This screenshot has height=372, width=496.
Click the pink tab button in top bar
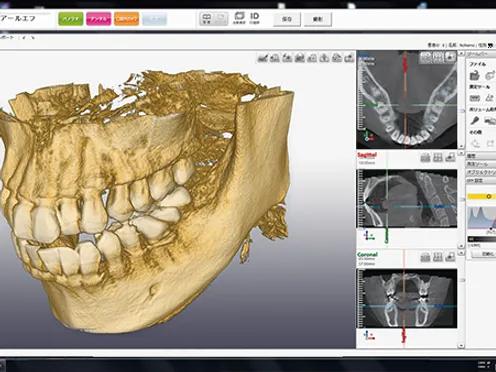(98, 19)
